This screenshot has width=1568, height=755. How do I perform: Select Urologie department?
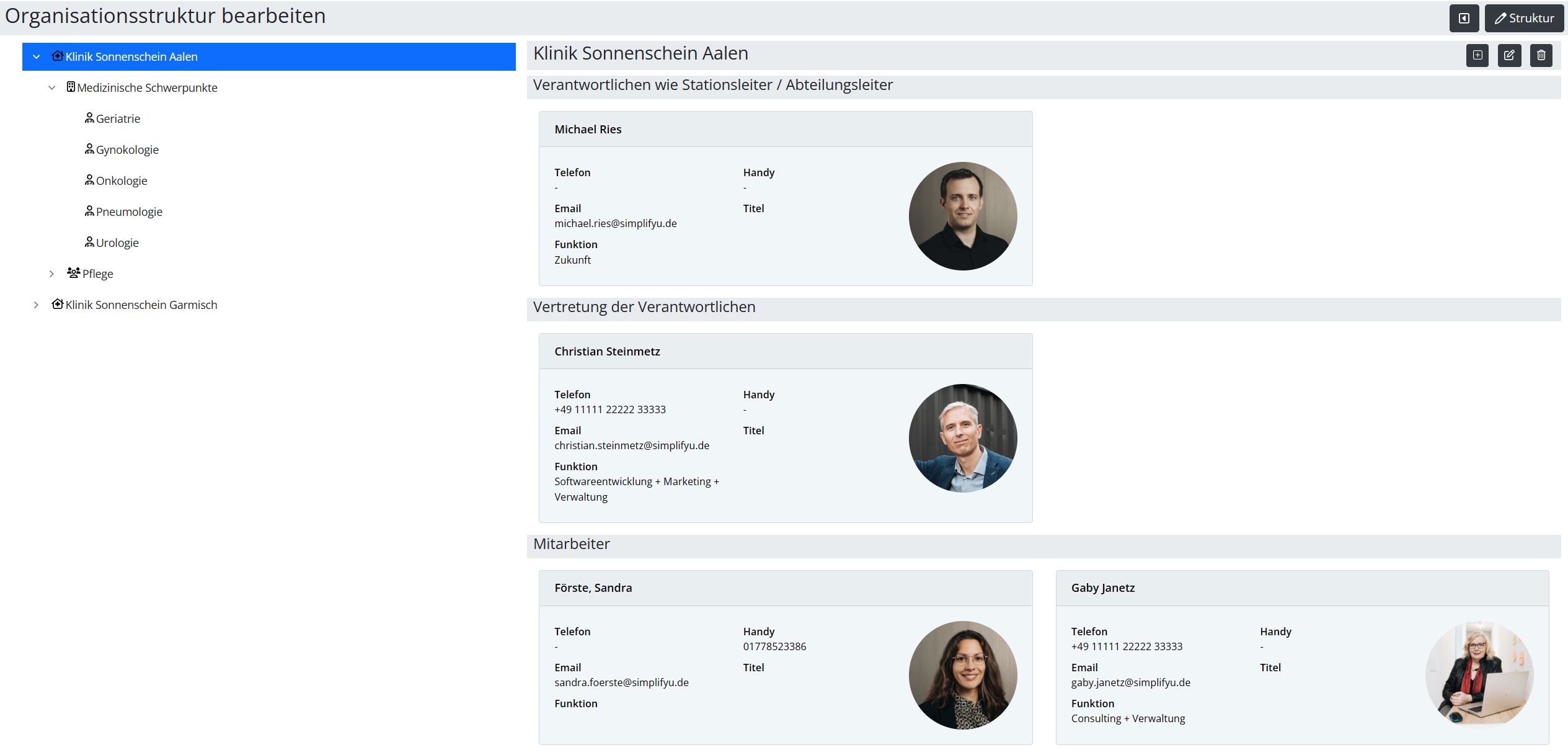(x=117, y=243)
